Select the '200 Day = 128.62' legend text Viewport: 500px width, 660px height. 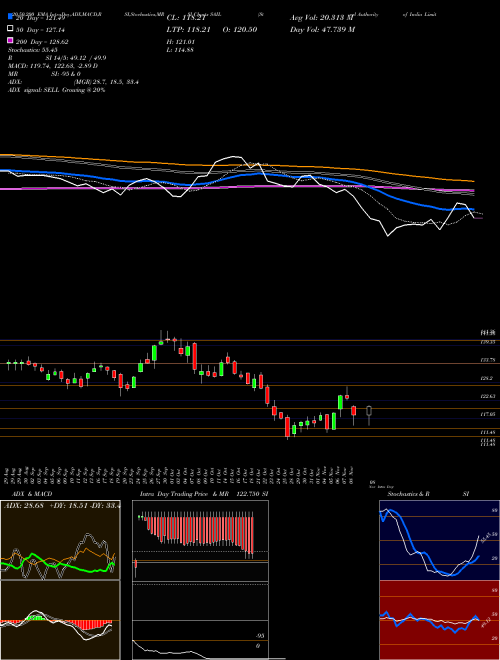pyautogui.click(x=42, y=42)
